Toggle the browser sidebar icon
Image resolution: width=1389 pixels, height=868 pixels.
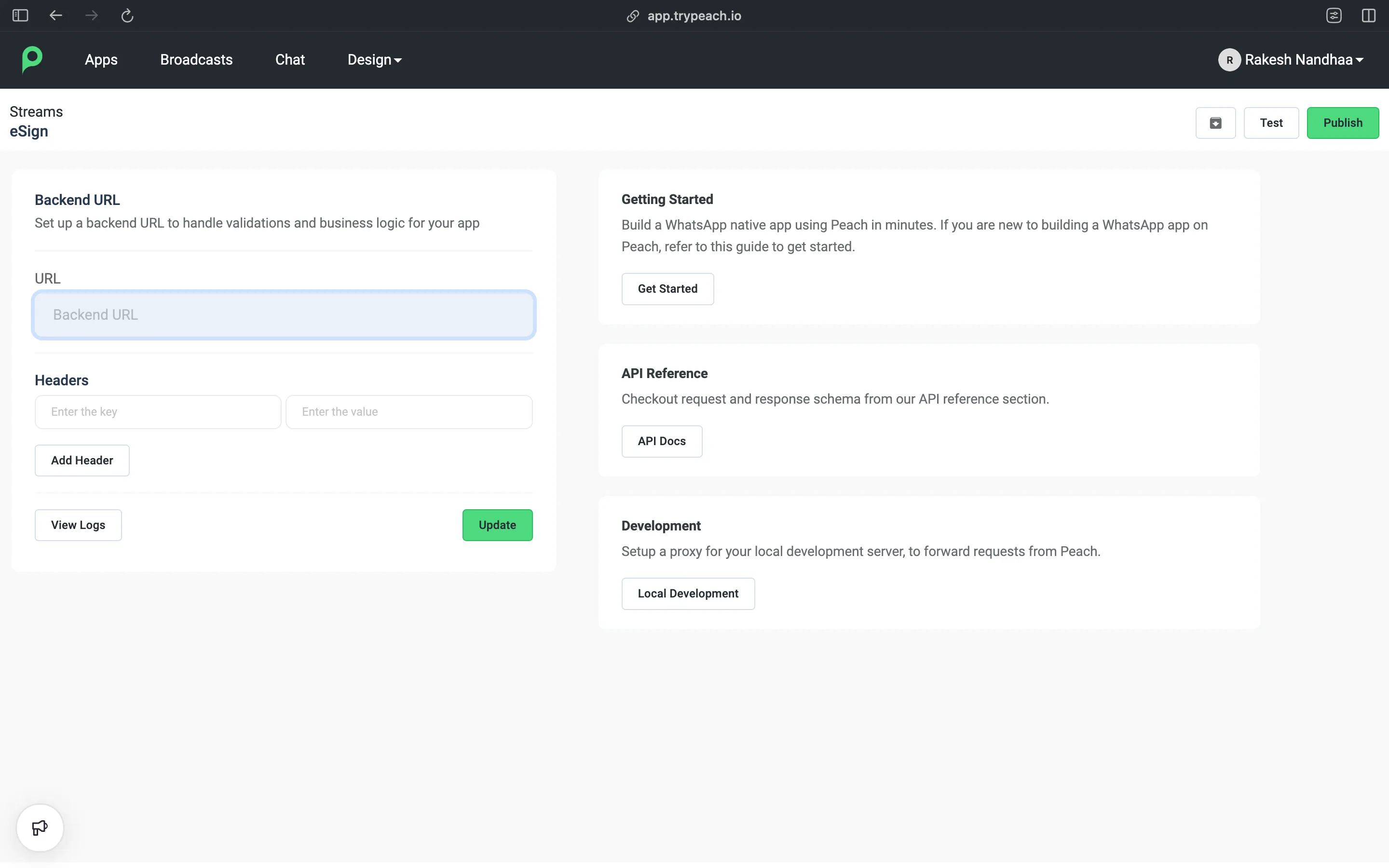click(x=20, y=15)
